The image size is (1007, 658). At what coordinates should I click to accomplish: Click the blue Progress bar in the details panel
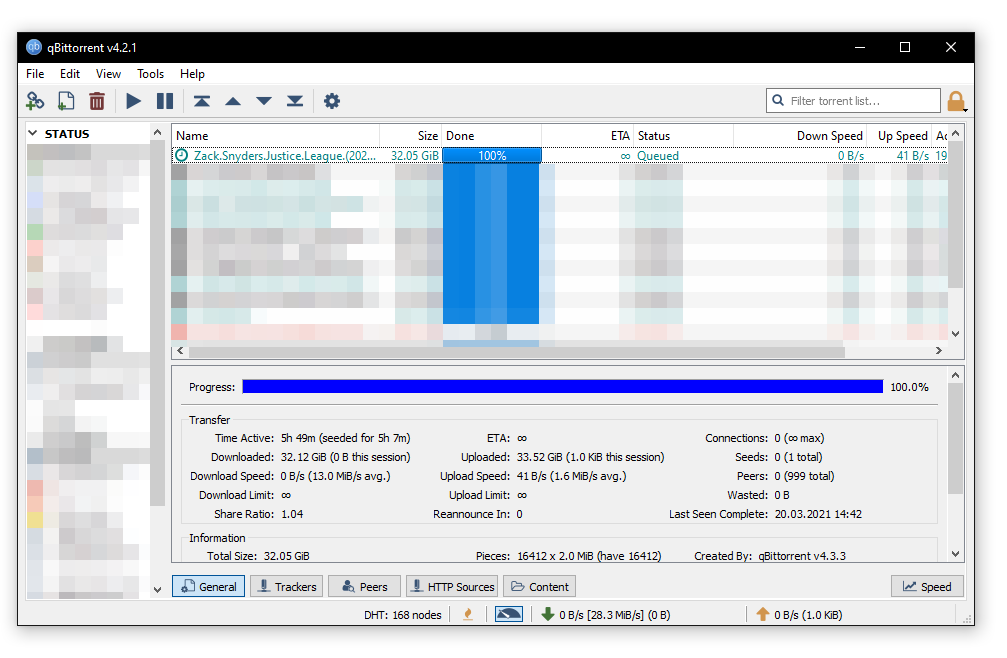[x=563, y=386]
